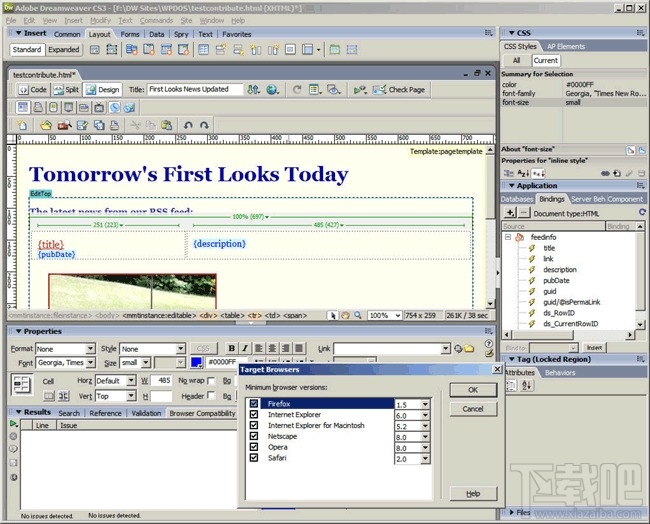Open the View Options icon menu
This screenshot has width=650, height=524.
[x=315, y=90]
